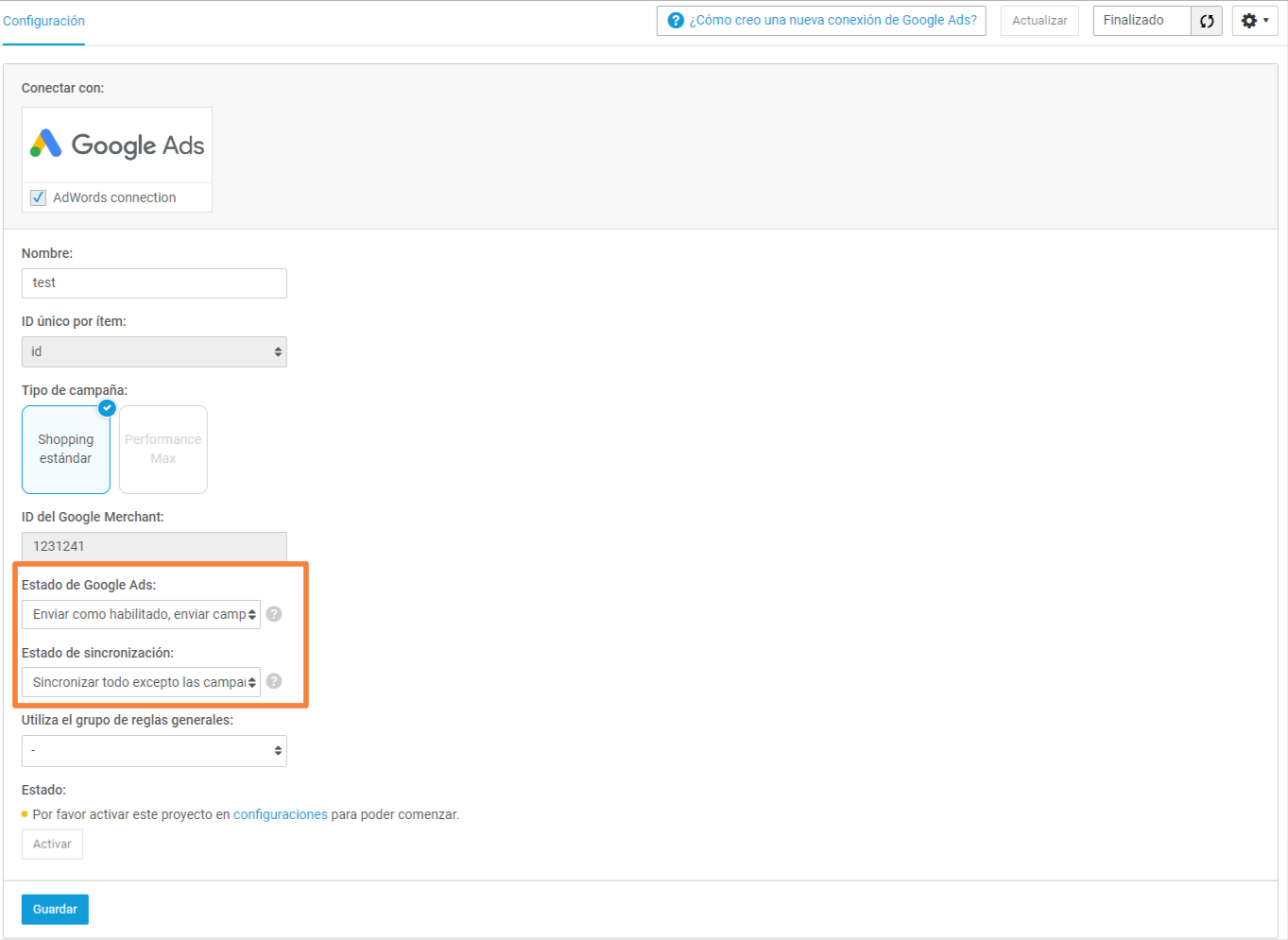Select Shopping estándar campaign type
Viewport: 1288px width, 940px height.
[66, 450]
